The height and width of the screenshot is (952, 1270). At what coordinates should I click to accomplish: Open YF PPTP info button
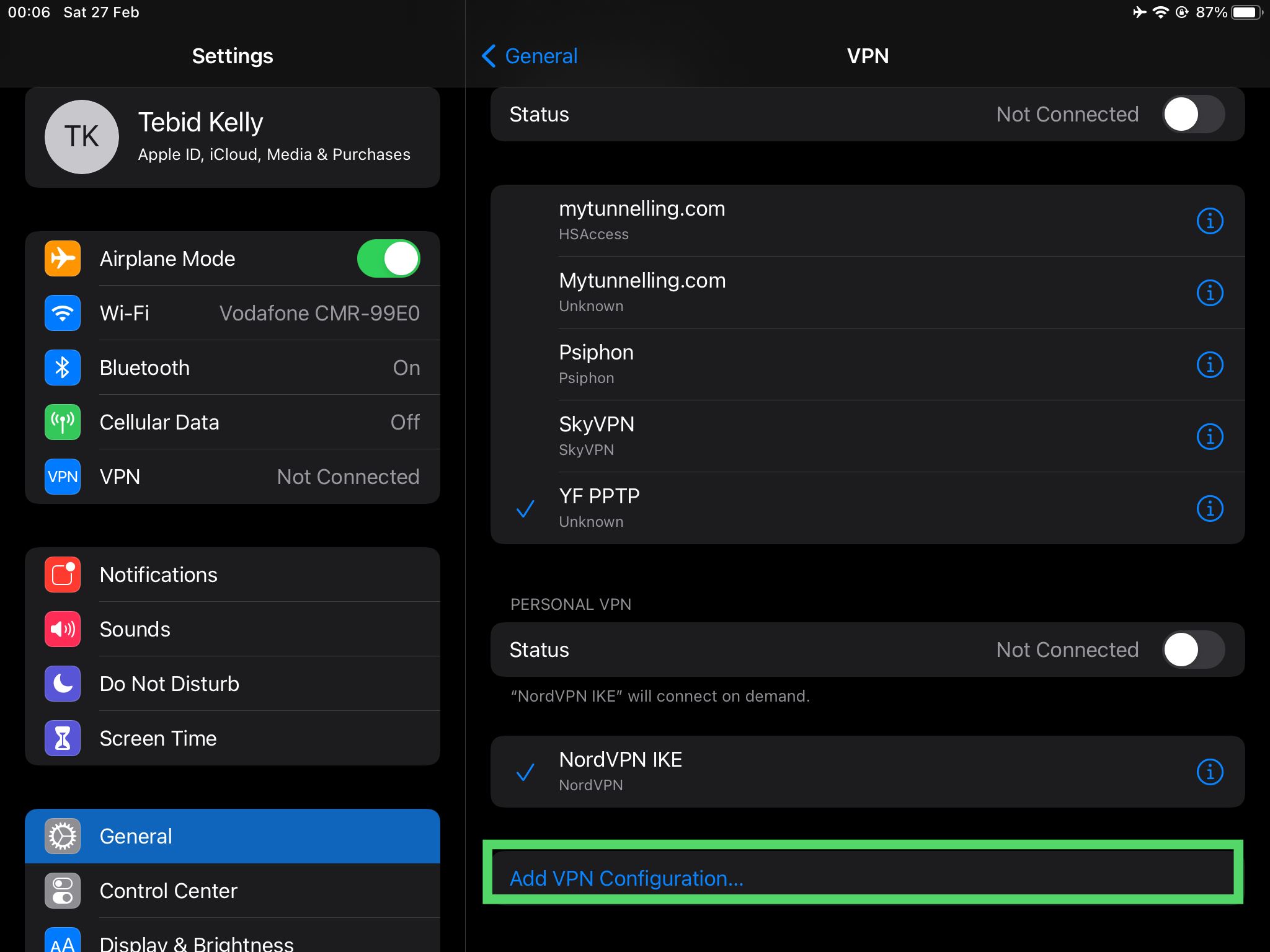(x=1209, y=508)
